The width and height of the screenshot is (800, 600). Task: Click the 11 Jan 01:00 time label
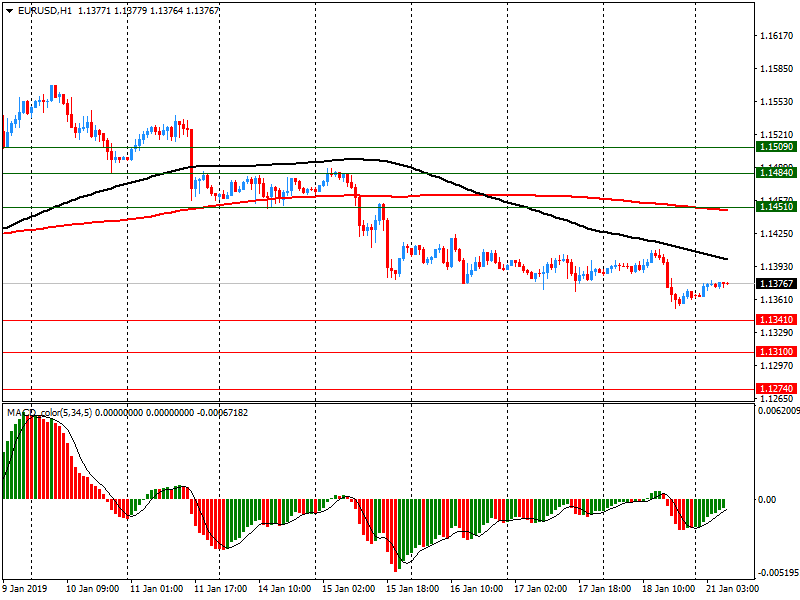(x=157, y=589)
